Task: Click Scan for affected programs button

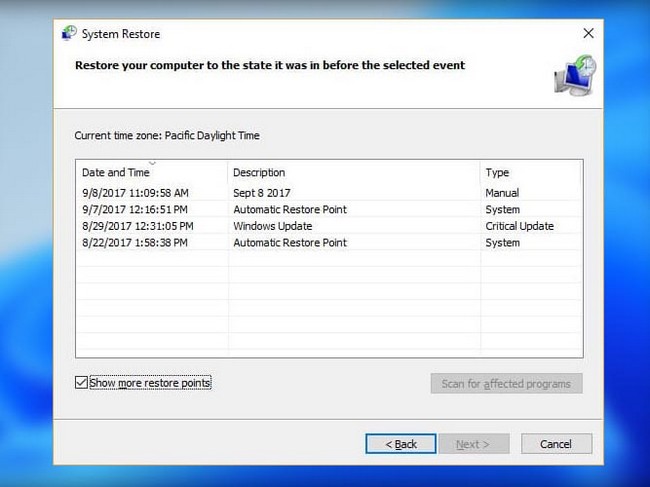Action: [506, 384]
